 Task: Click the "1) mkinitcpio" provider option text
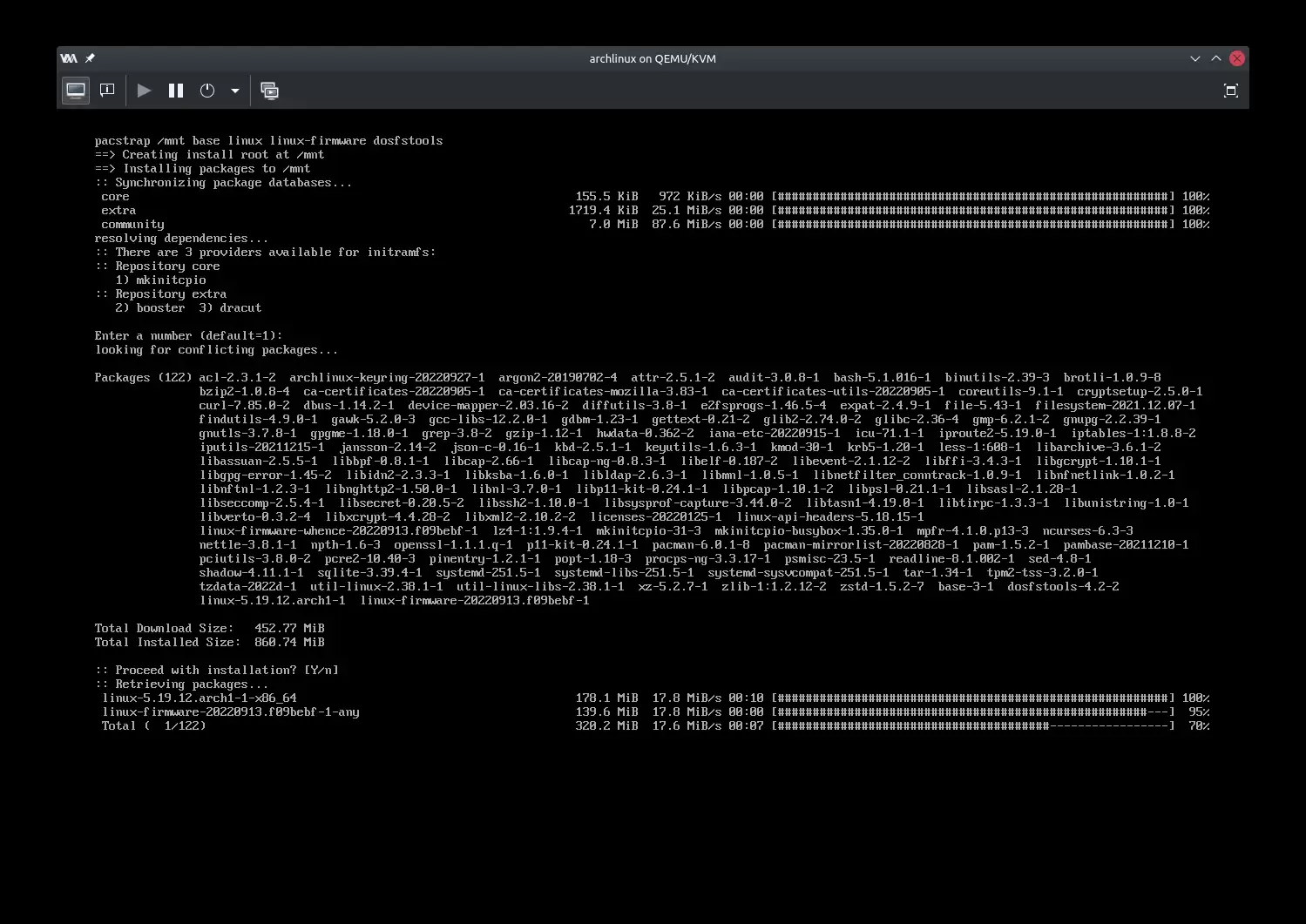(160, 280)
